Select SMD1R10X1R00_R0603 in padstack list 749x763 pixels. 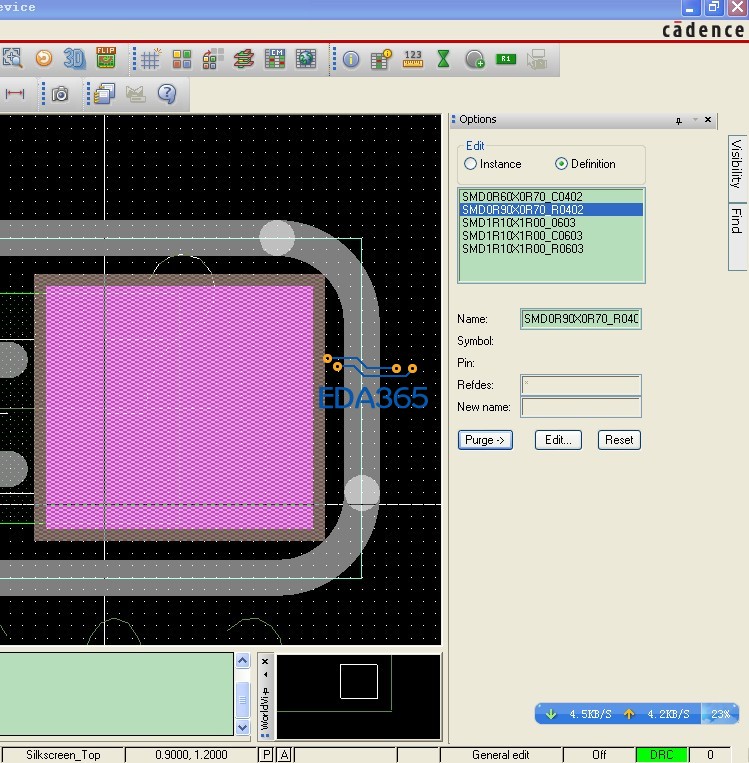[x=522, y=249]
